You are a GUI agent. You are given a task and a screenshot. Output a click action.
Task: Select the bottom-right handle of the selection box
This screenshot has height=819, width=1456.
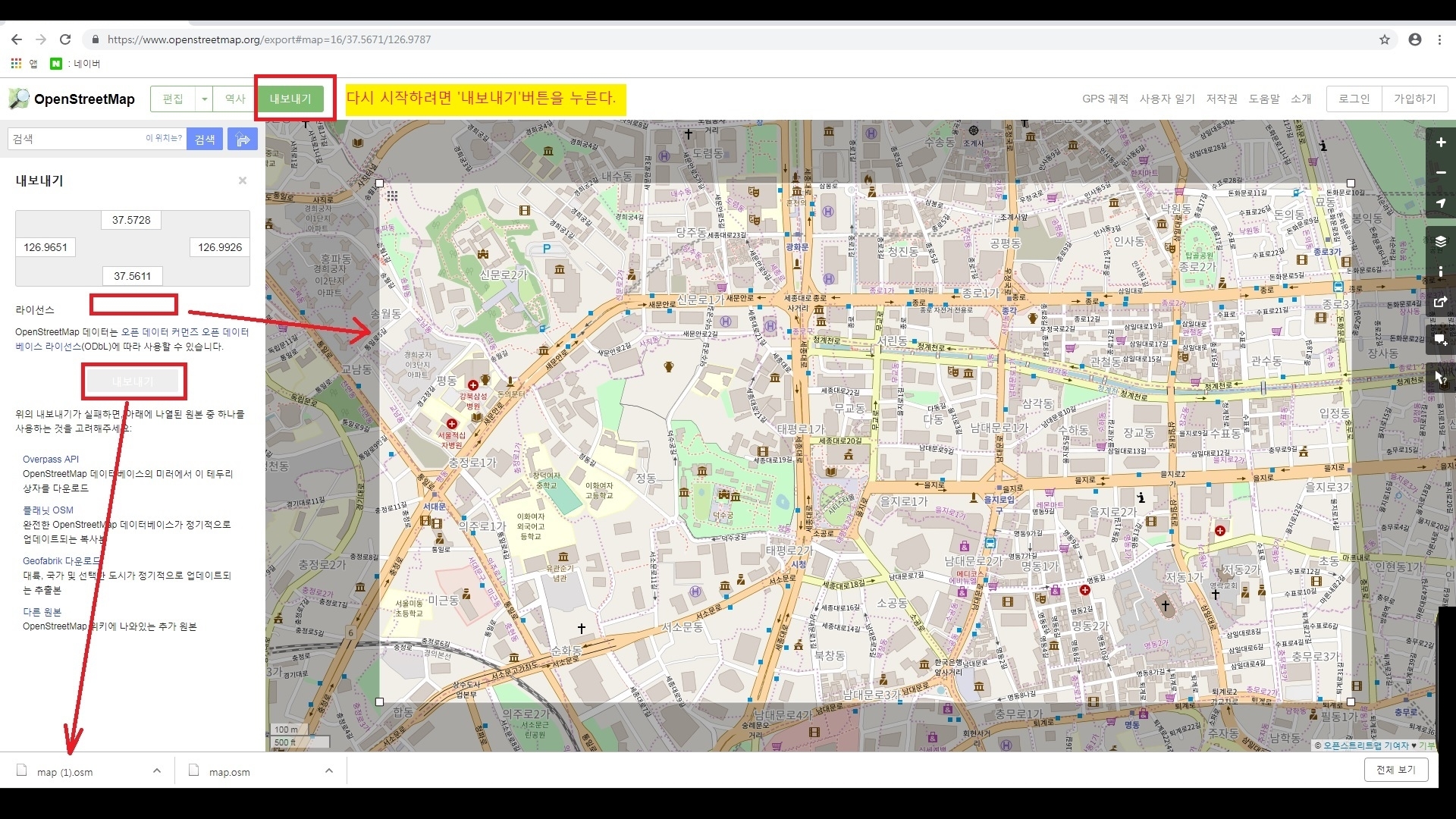coord(1351,702)
